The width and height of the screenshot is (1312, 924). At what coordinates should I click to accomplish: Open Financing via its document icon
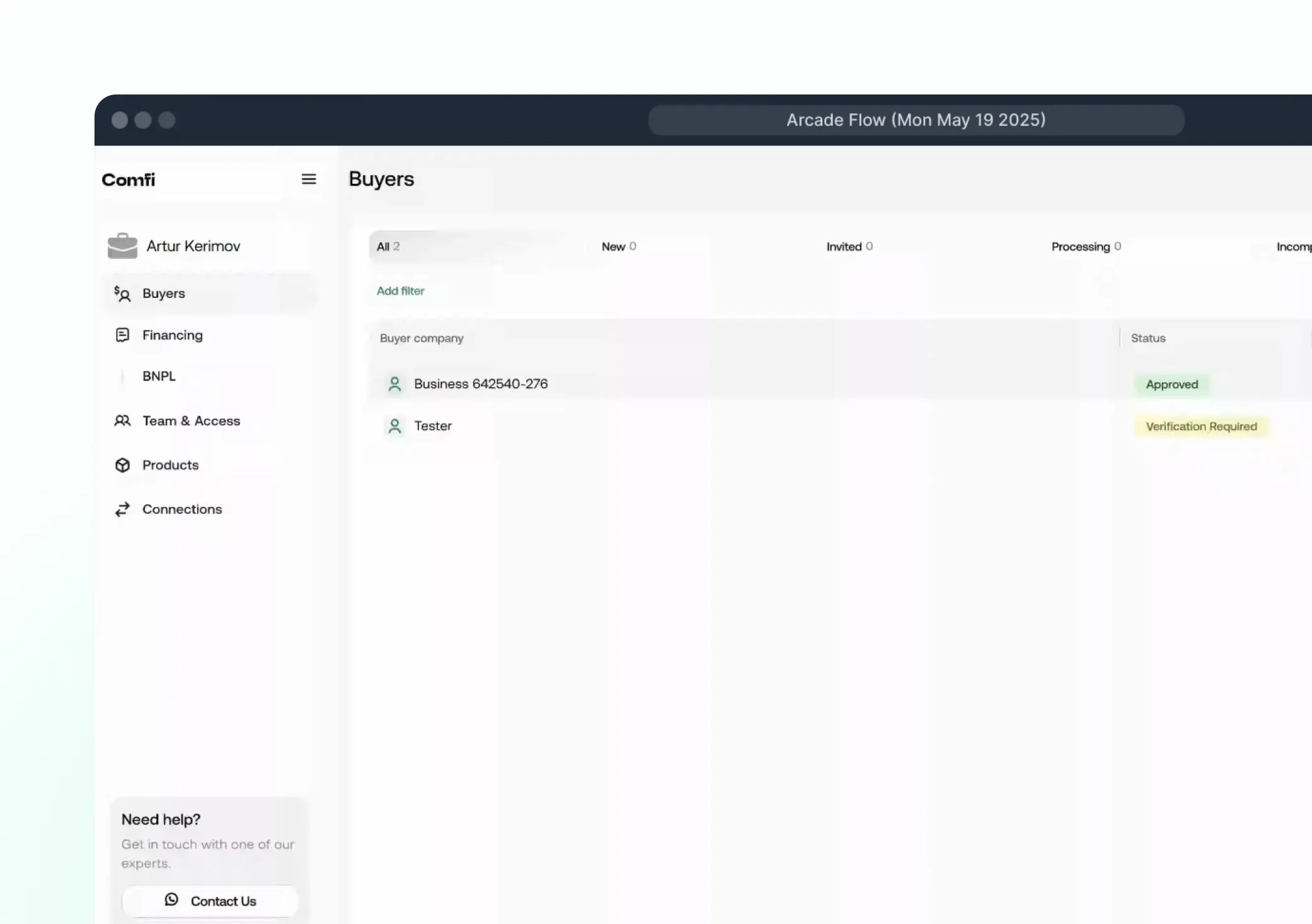pos(122,335)
